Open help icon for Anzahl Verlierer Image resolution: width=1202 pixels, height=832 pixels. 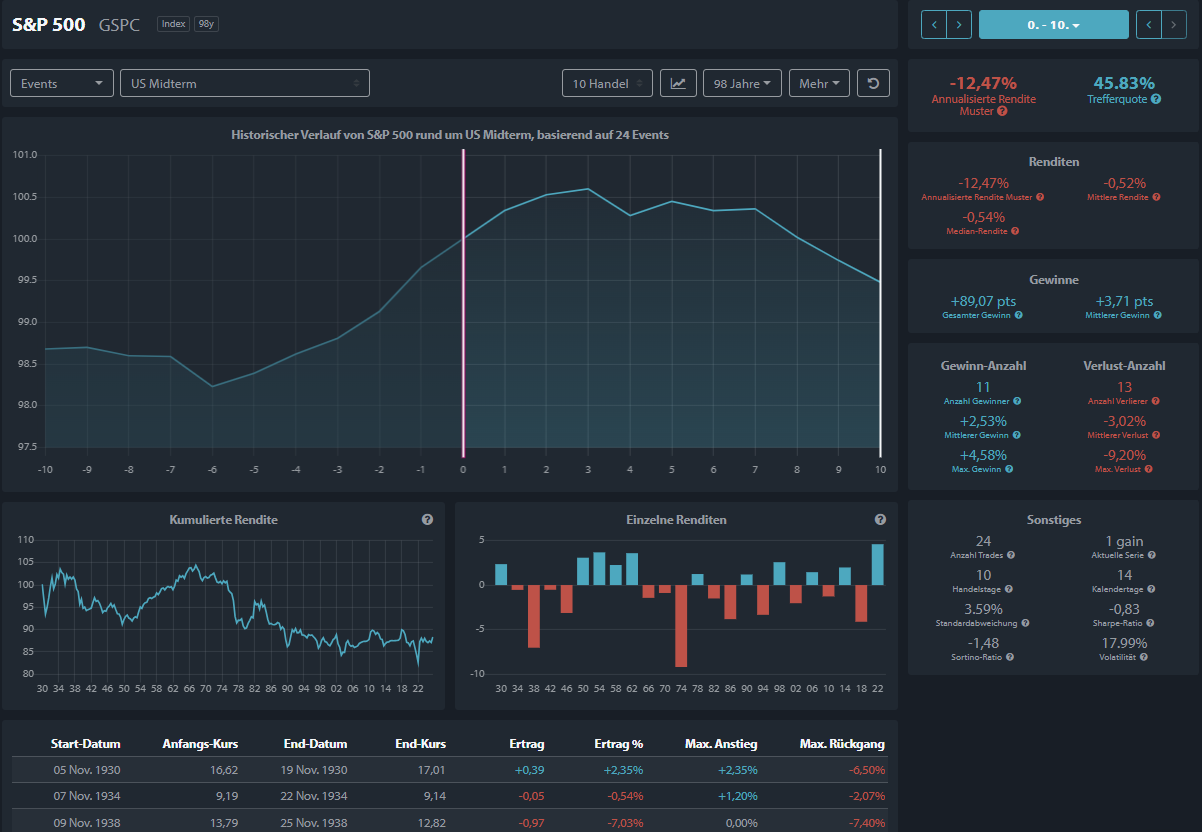point(1153,401)
